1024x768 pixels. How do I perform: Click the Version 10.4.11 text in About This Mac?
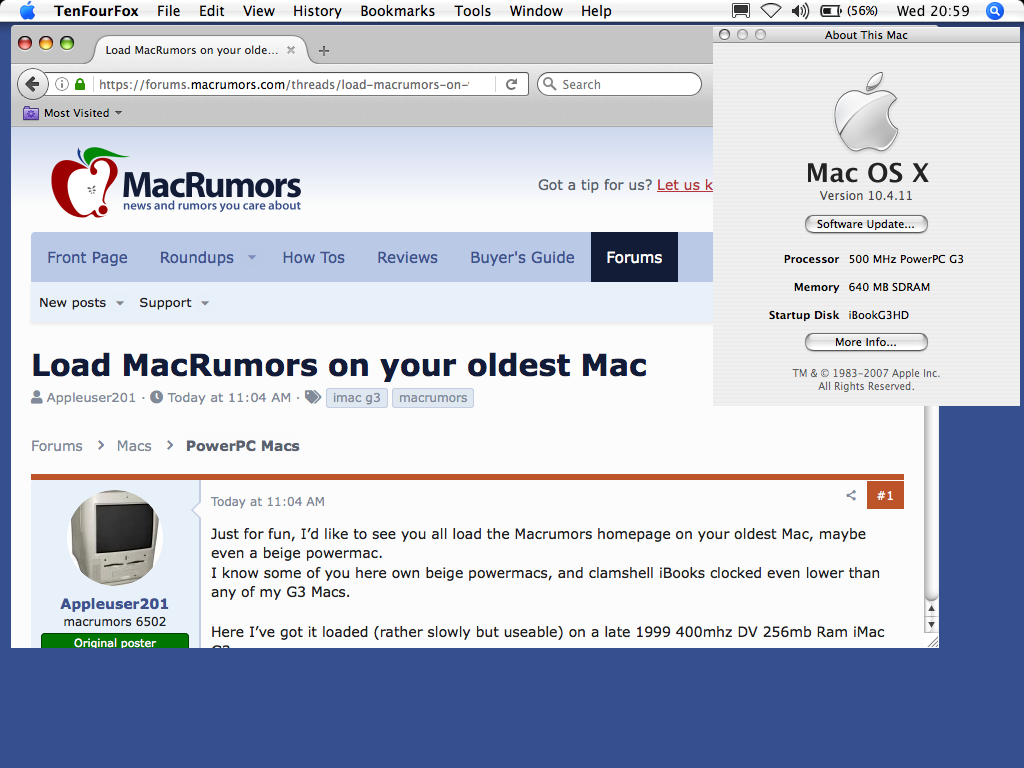pos(866,195)
